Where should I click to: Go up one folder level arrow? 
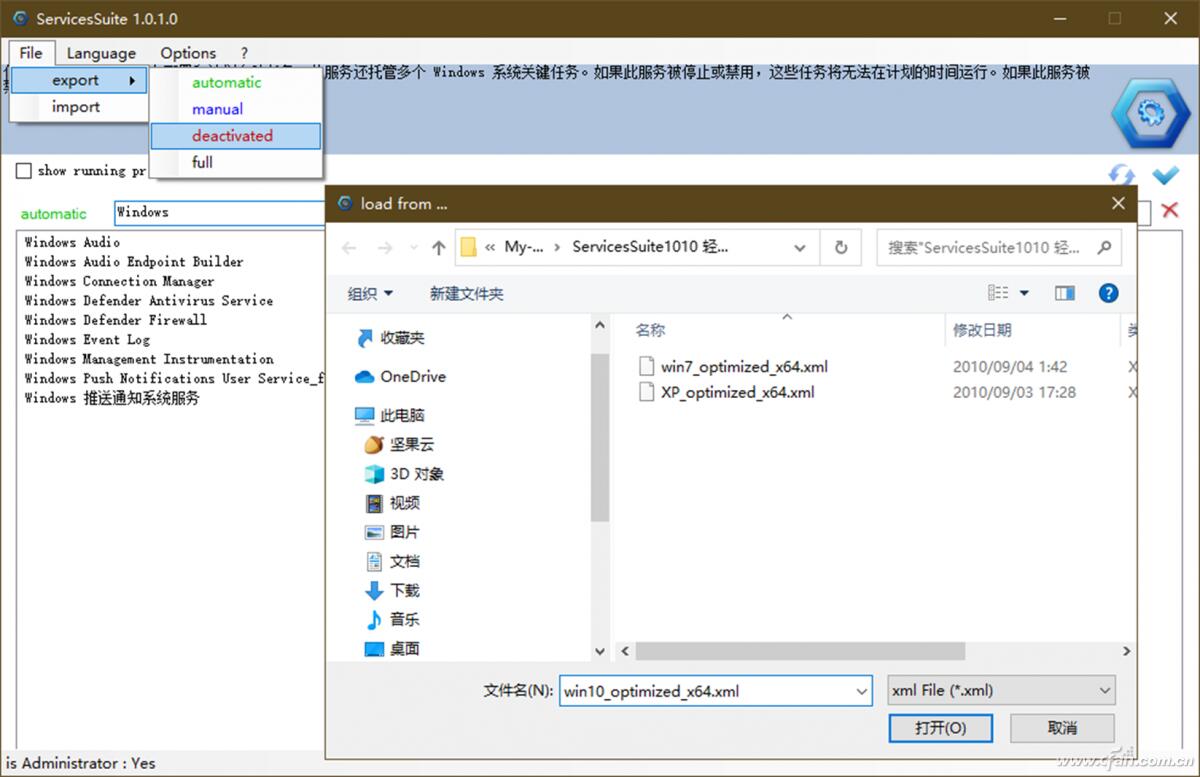(438, 248)
